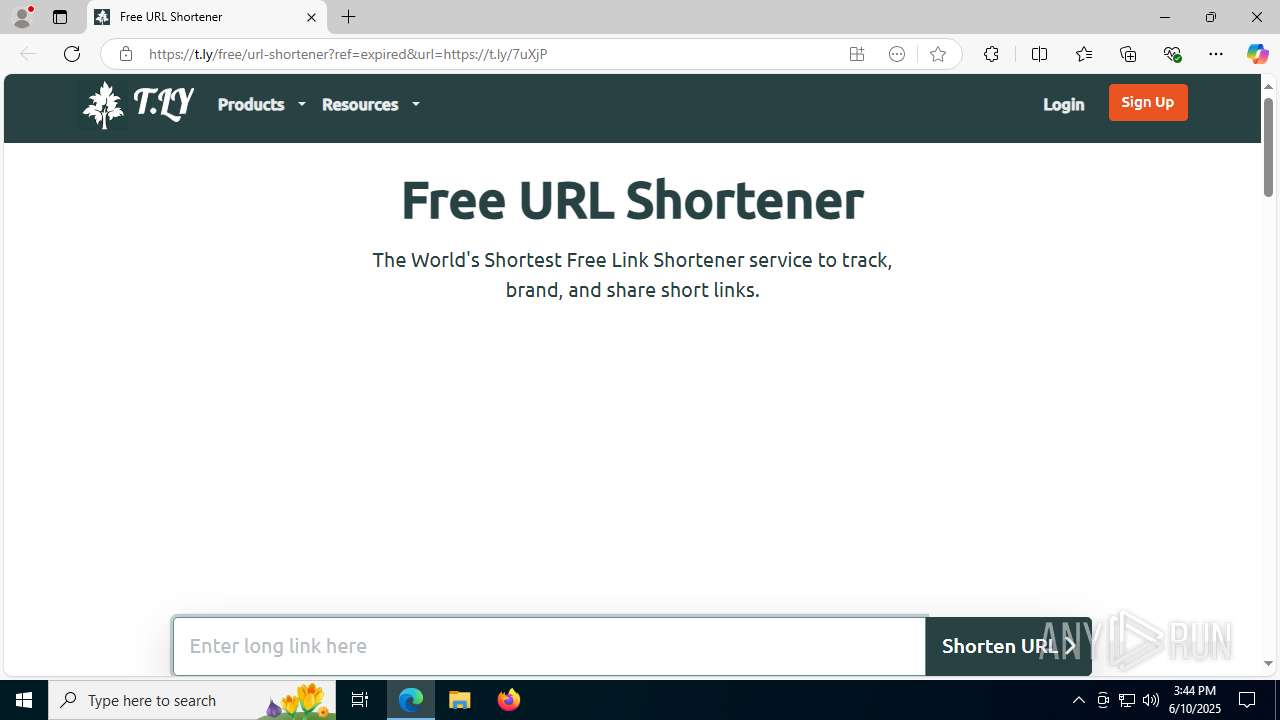
Task: Open Task View
Action: click(360, 700)
